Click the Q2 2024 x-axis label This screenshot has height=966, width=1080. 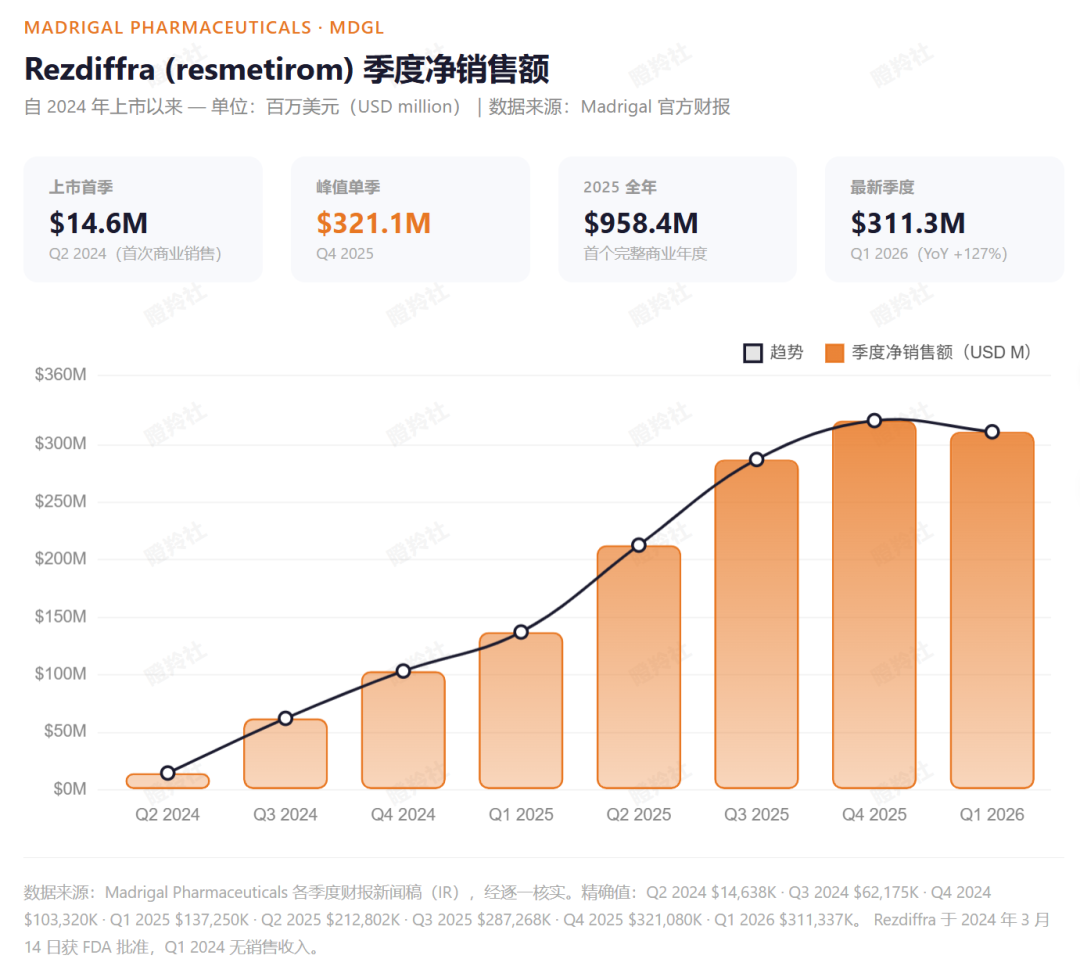(167, 815)
